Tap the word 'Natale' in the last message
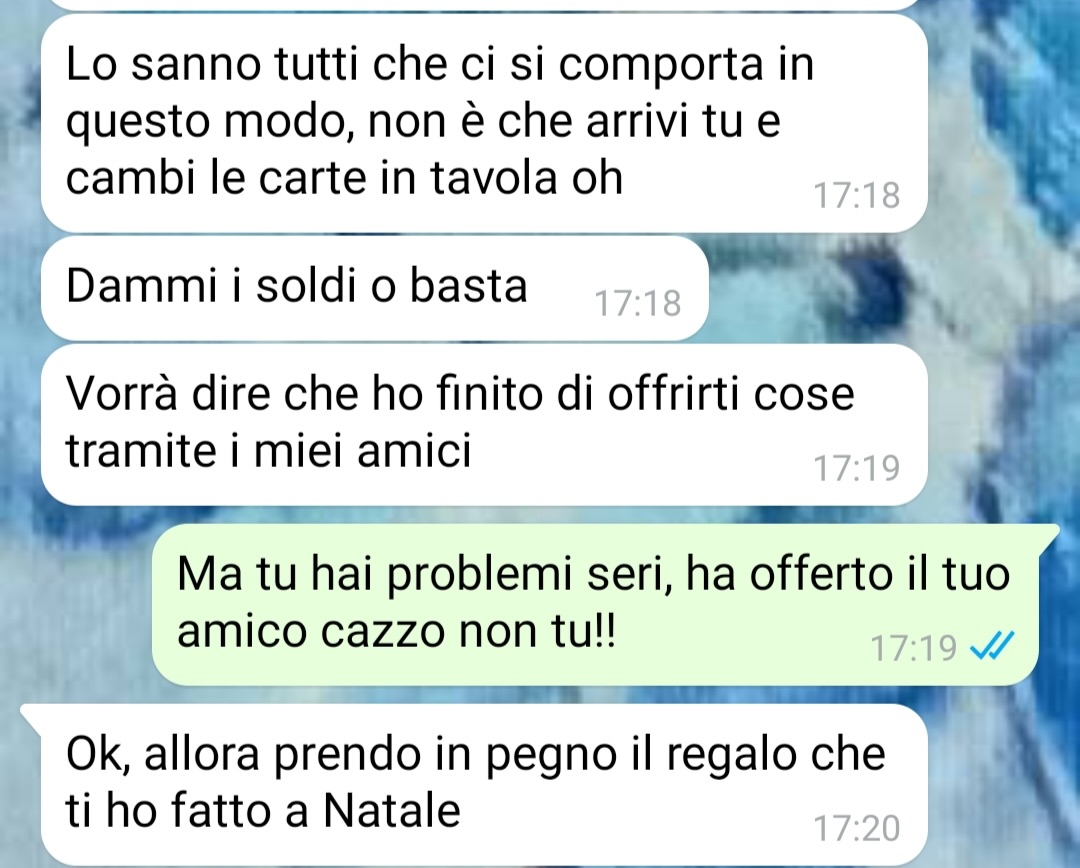This screenshot has height=868, width=1080. tap(392, 811)
